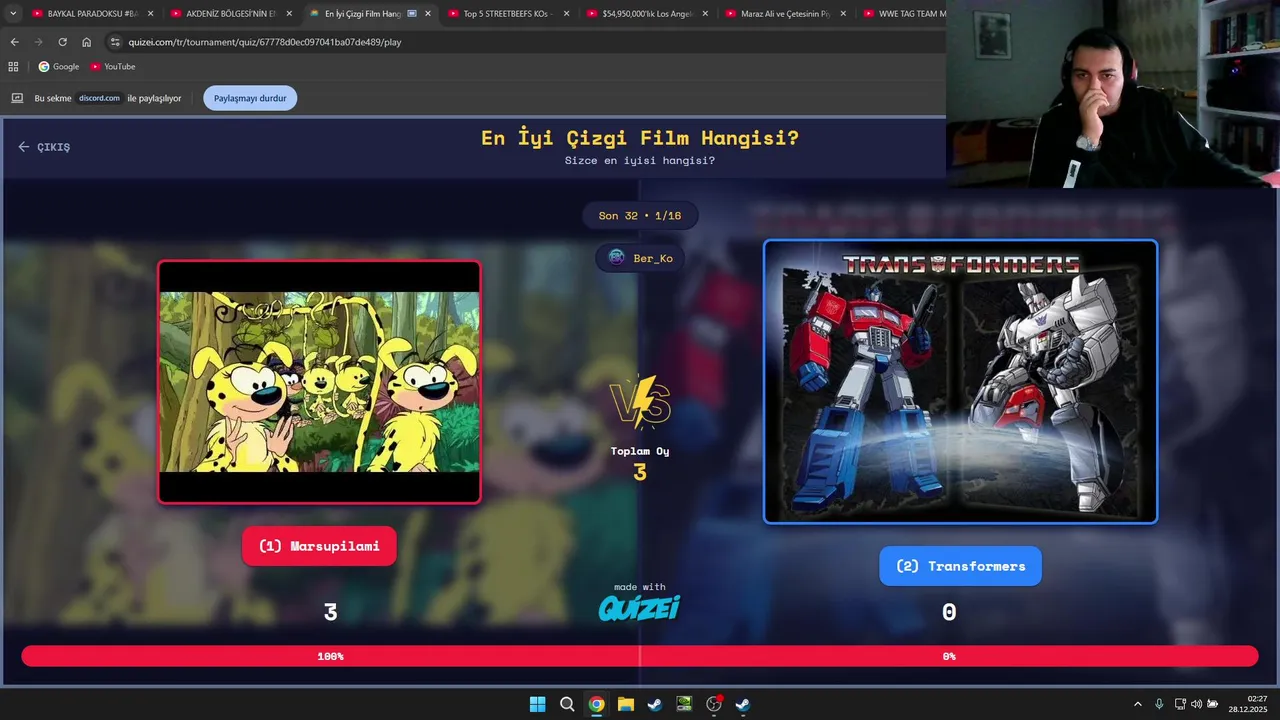Click Transformers' vote count 0
The width and height of the screenshot is (1280, 720).
click(x=949, y=612)
